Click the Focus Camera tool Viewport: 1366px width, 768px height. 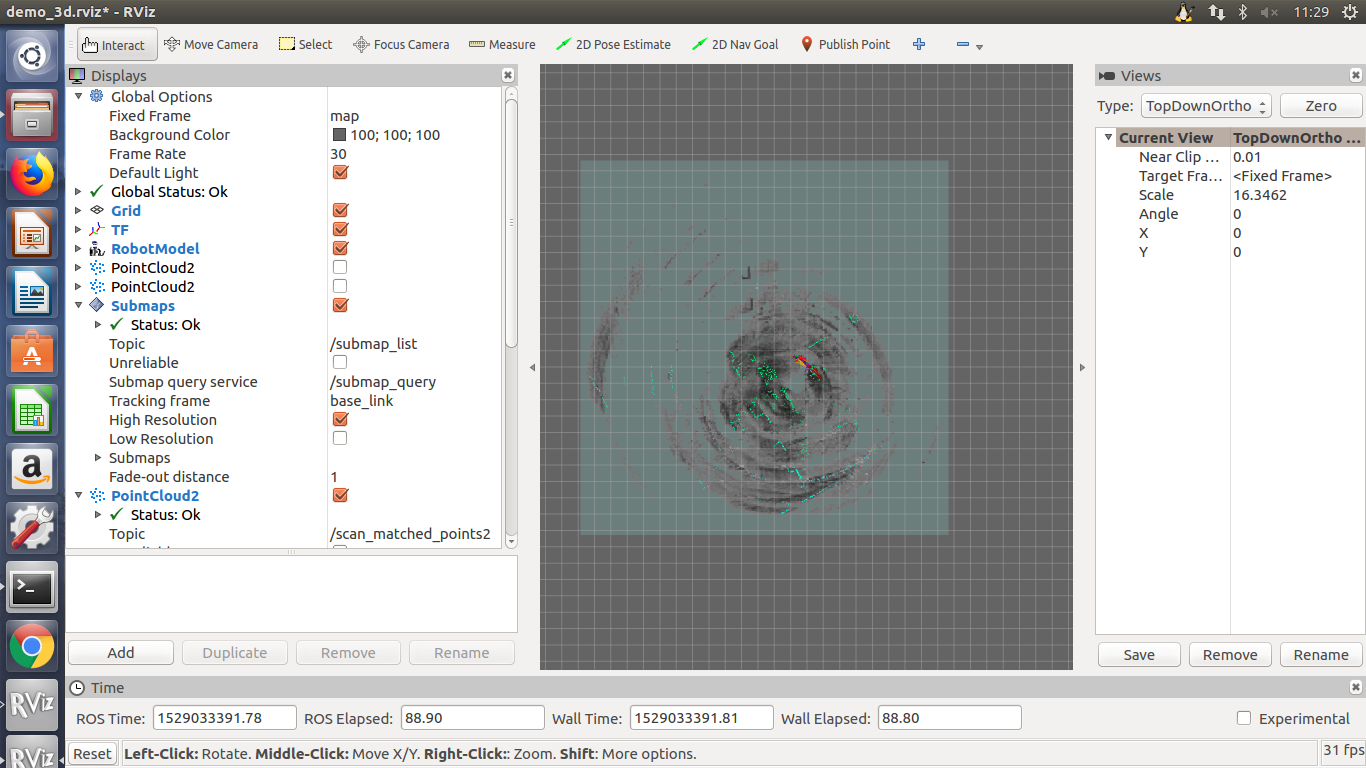click(401, 44)
